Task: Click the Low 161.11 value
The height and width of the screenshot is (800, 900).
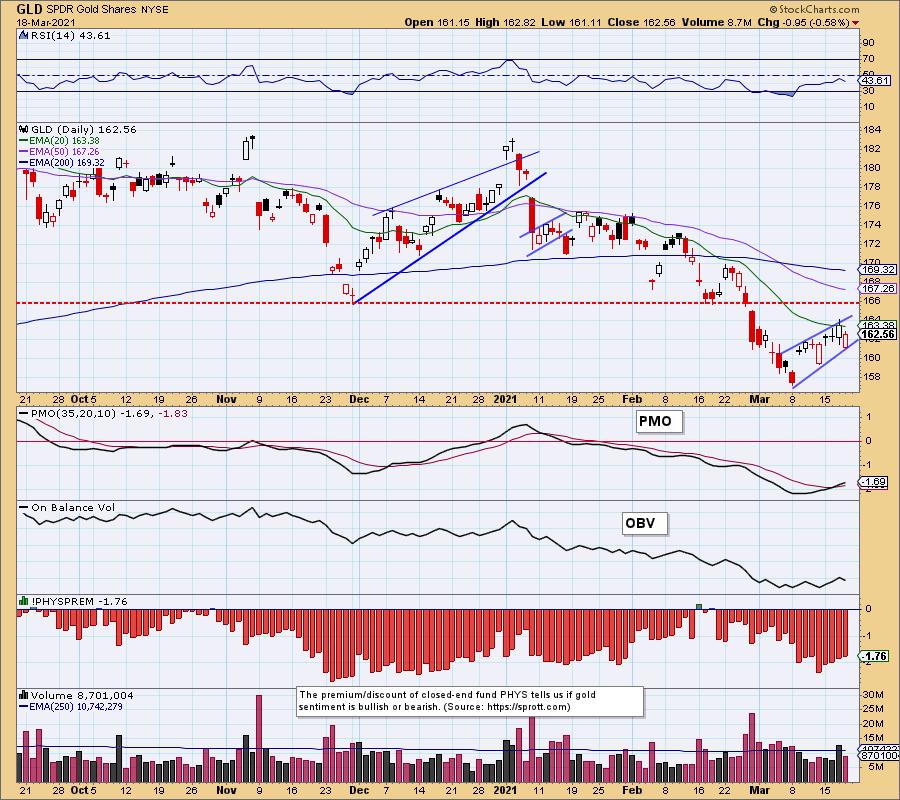Action: tap(571, 22)
